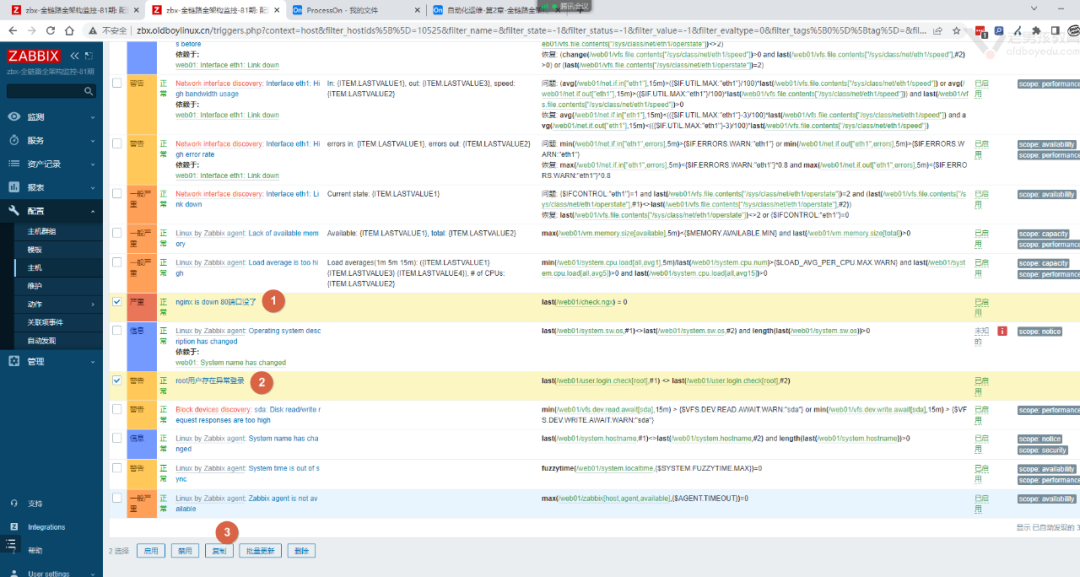Uncheck the 'root用户存在异常登录' trigger checkbox
The height and width of the screenshot is (577, 1080).
pos(117,380)
